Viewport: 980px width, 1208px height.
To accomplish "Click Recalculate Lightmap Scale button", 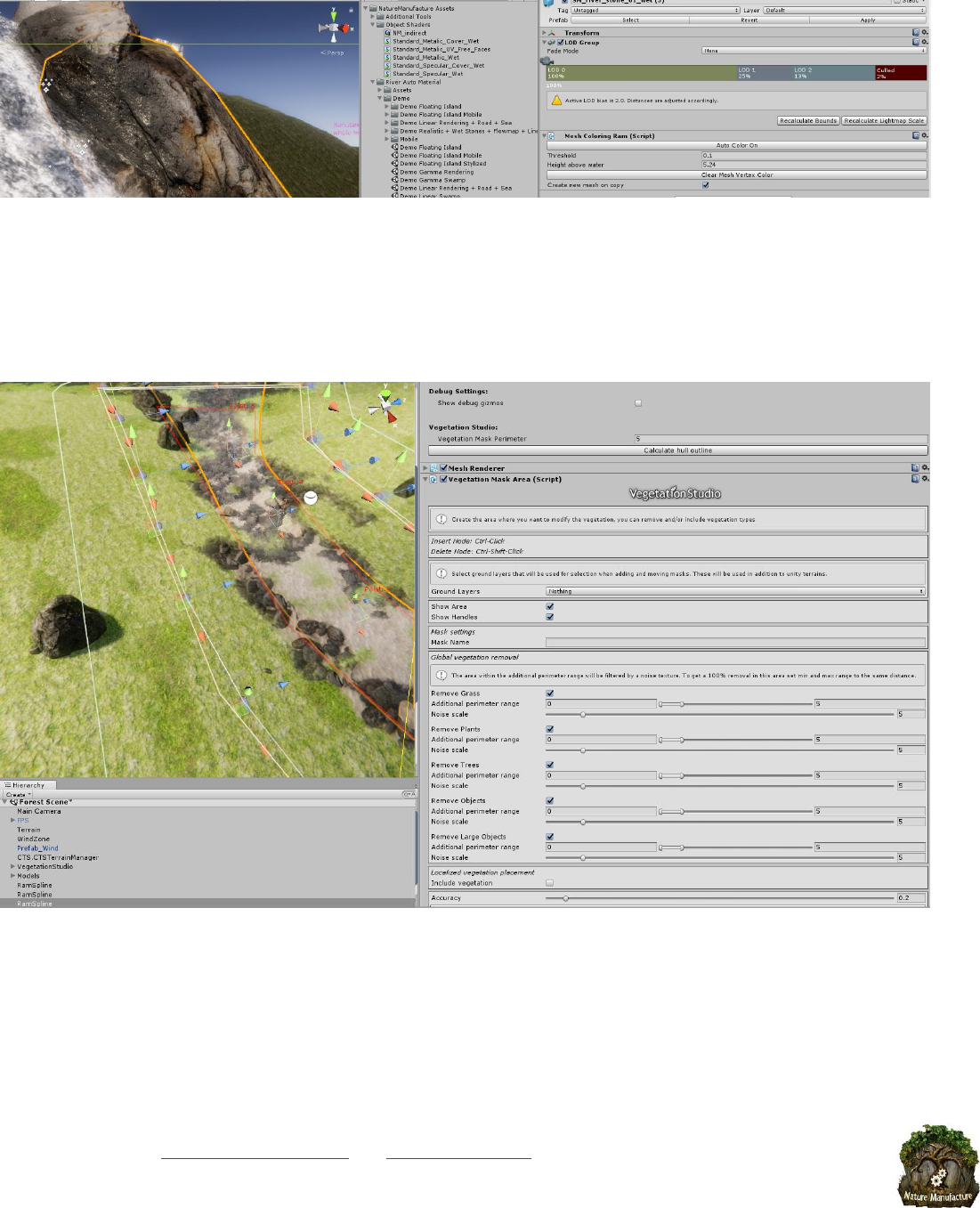I will 884,120.
